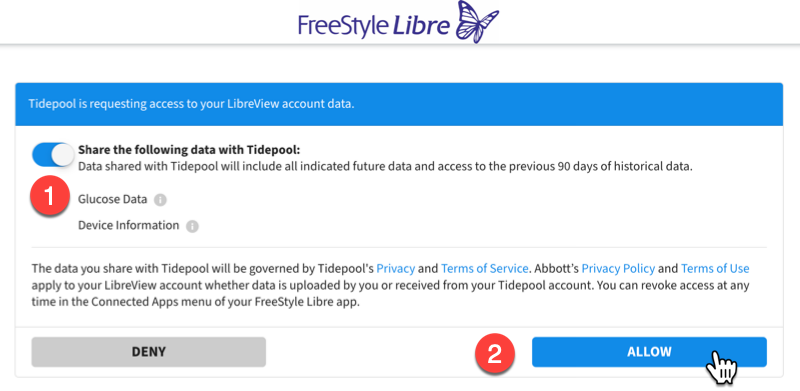This screenshot has width=800, height=391.
Task: Click the Device Information label
Action: click(129, 225)
